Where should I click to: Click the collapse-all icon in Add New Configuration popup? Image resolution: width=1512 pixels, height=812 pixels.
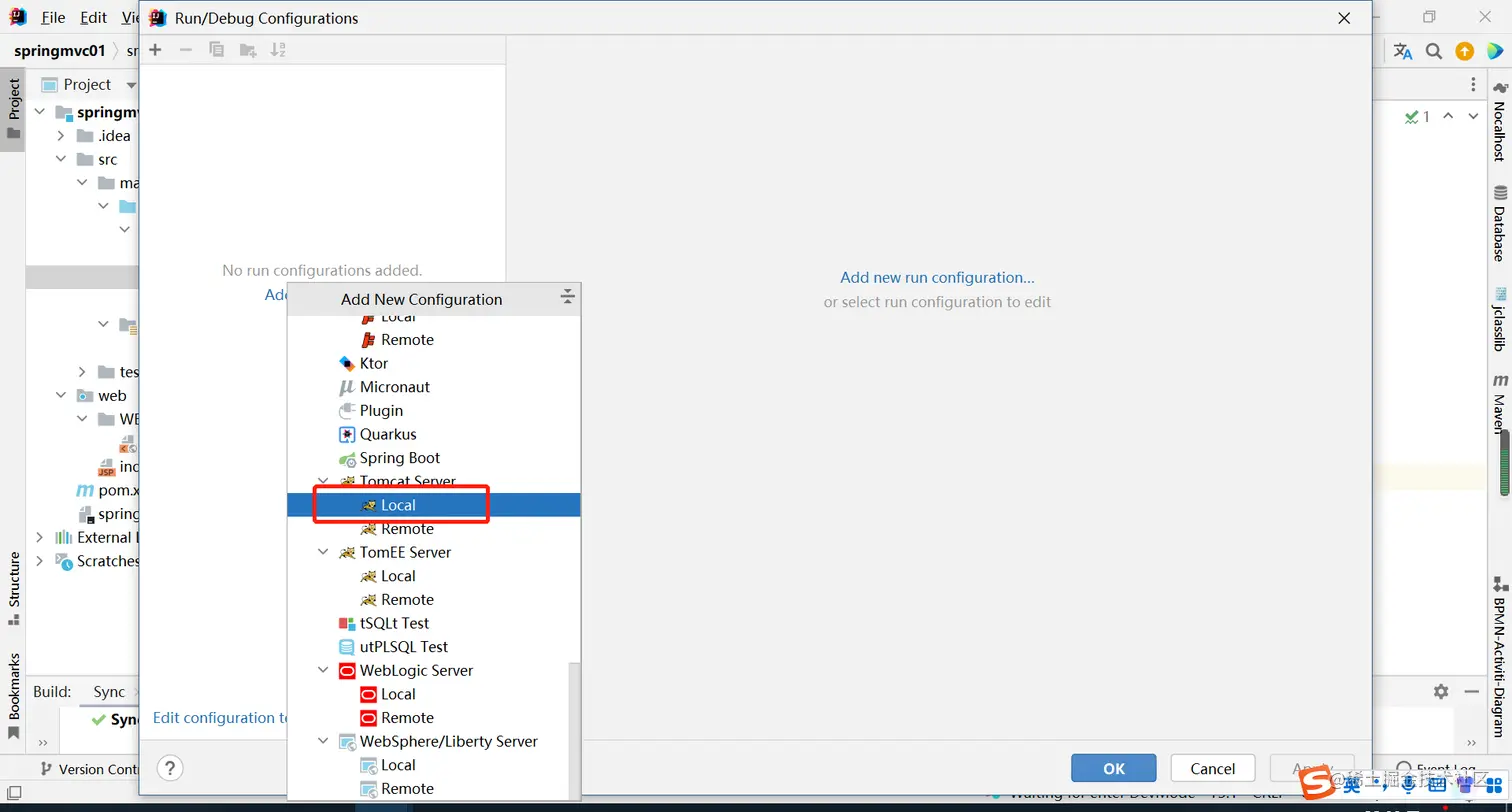(x=567, y=298)
